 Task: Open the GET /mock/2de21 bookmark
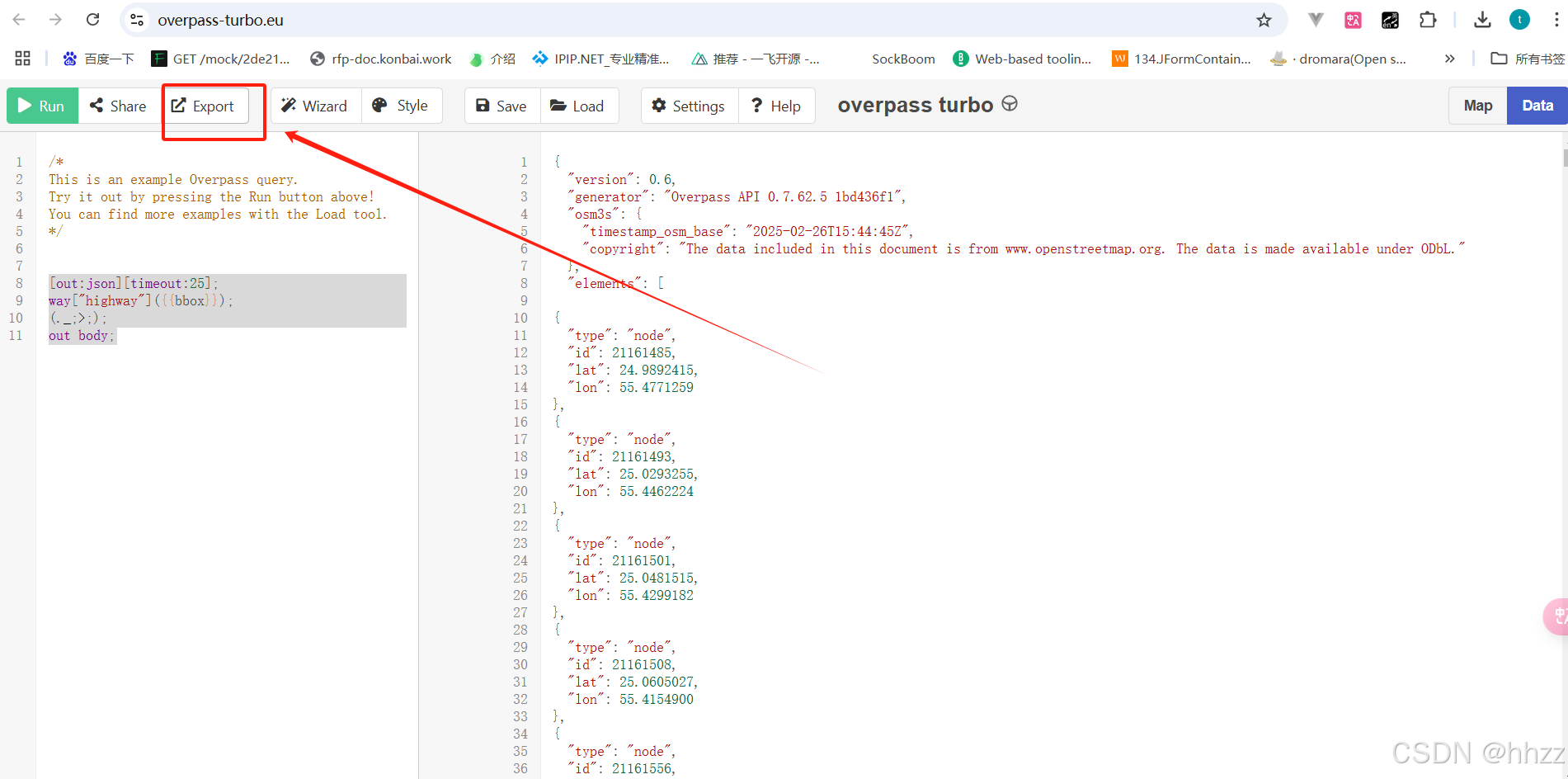click(x=221, y=59)
